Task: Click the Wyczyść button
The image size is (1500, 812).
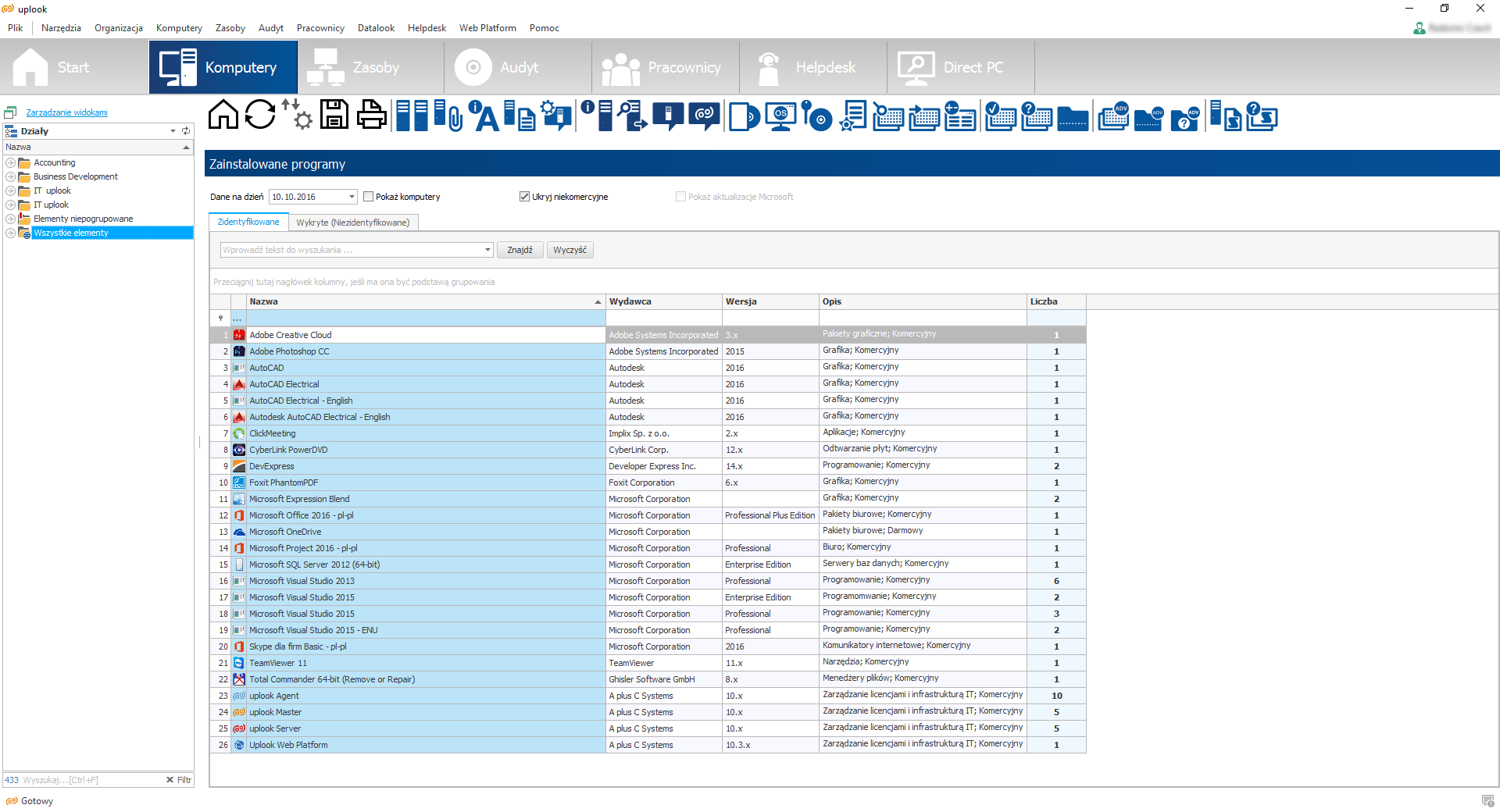Action: point(570,250)
